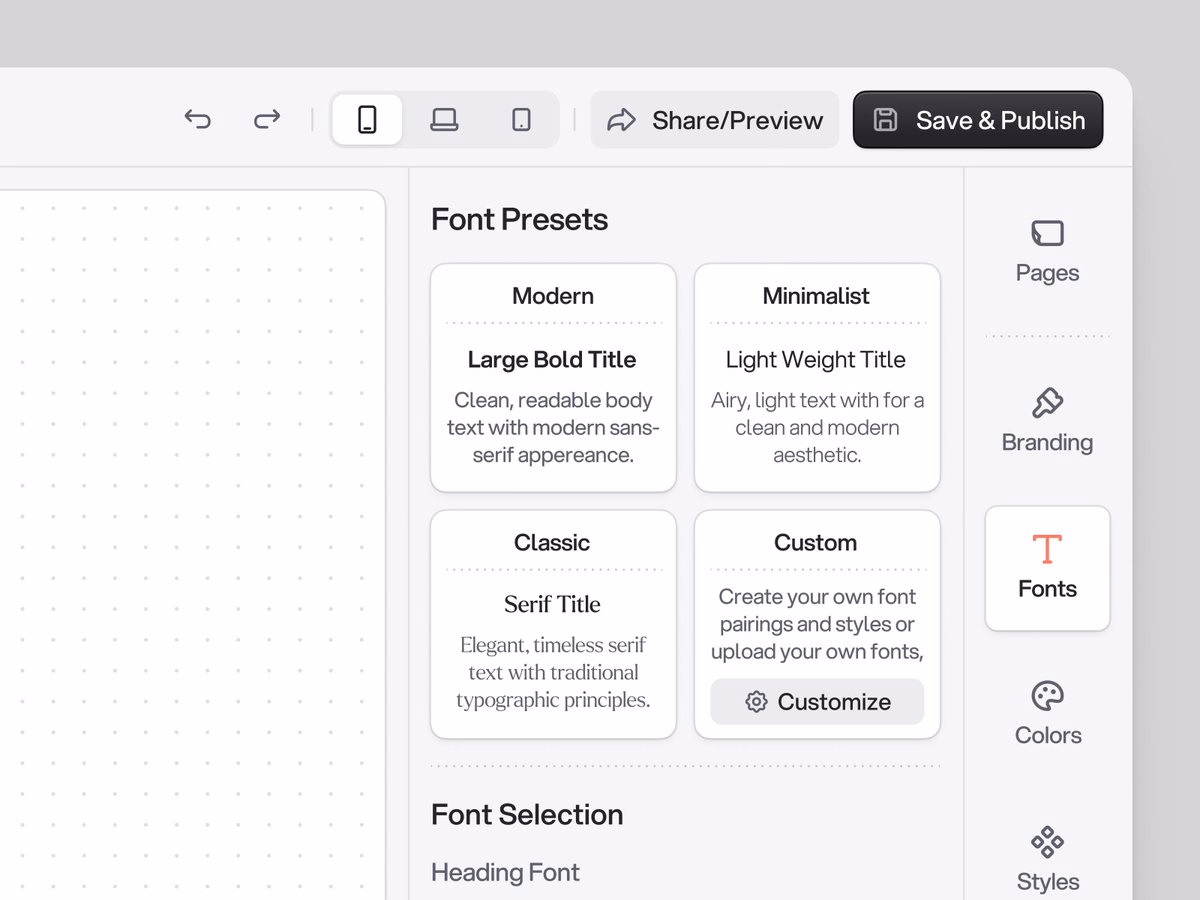Screen dimensions: 1200x900
Task: Switch to tablet preview mode
Action: [x=521, y=120]
